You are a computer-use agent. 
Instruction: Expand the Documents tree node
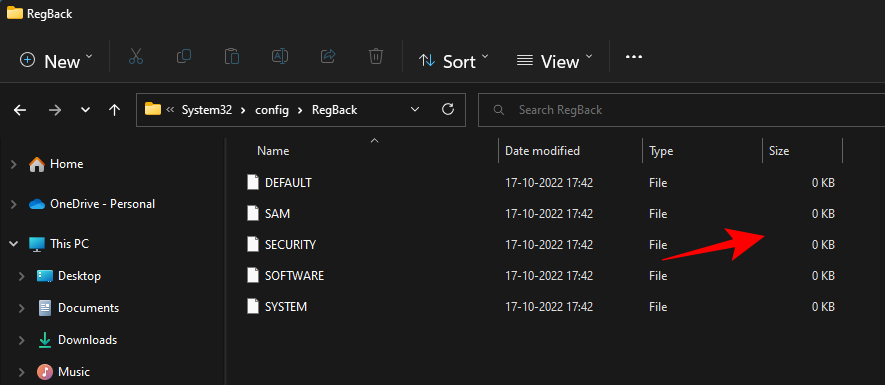coord(22,308)
